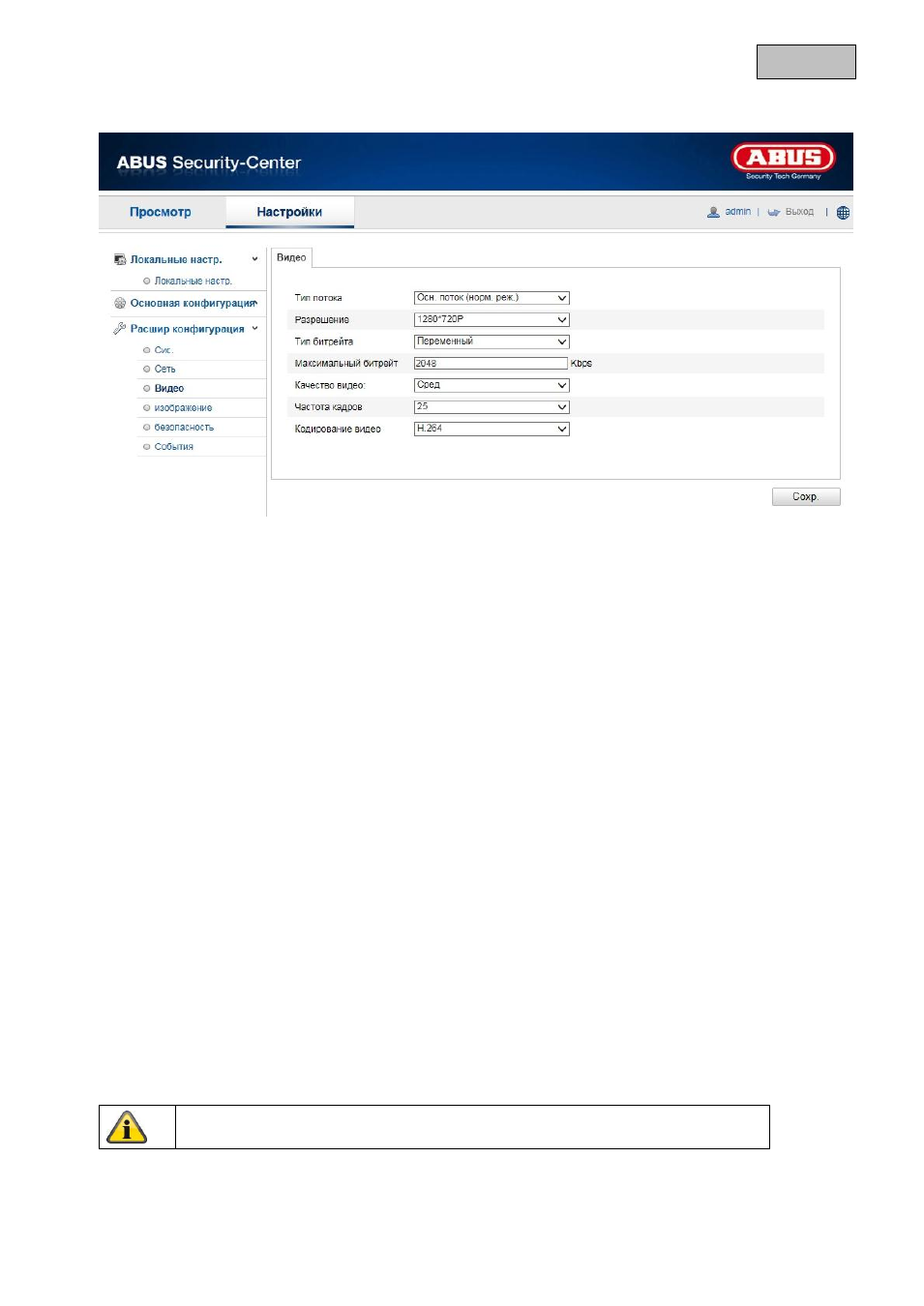Open the Тип битрейта dropdown
This screenshot has width=924, height=1306.
point(492,341)
